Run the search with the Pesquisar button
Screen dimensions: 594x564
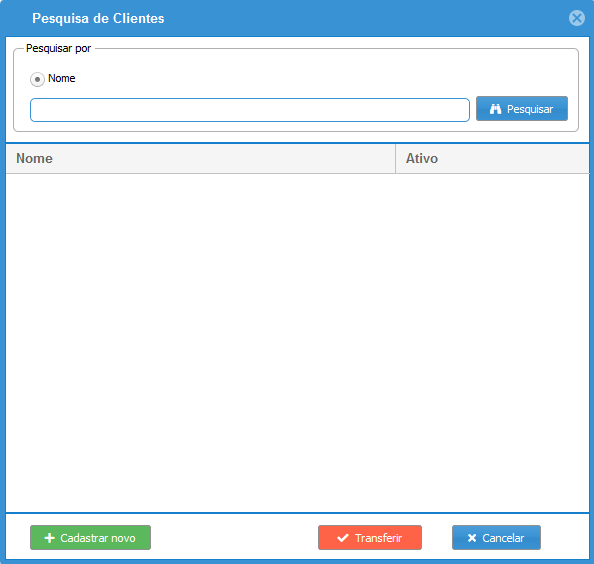point(522,109)
